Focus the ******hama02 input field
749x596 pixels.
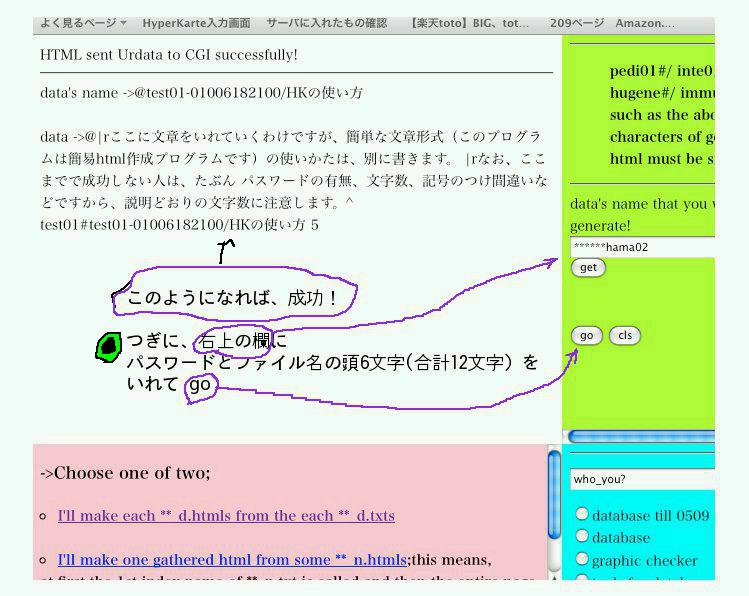click(x=642, y=247)
